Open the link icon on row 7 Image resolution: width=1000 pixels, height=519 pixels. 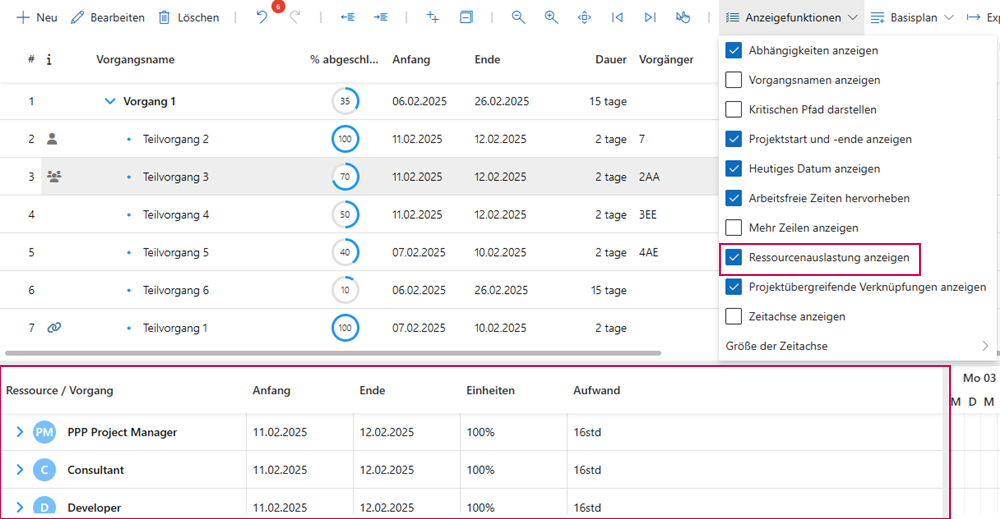point(54,328)
